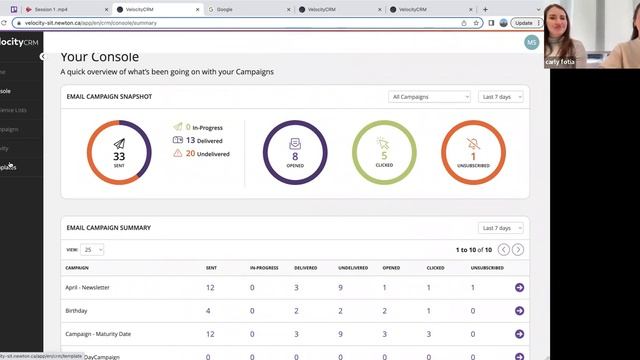Open a new browser tab

point(485,9)
